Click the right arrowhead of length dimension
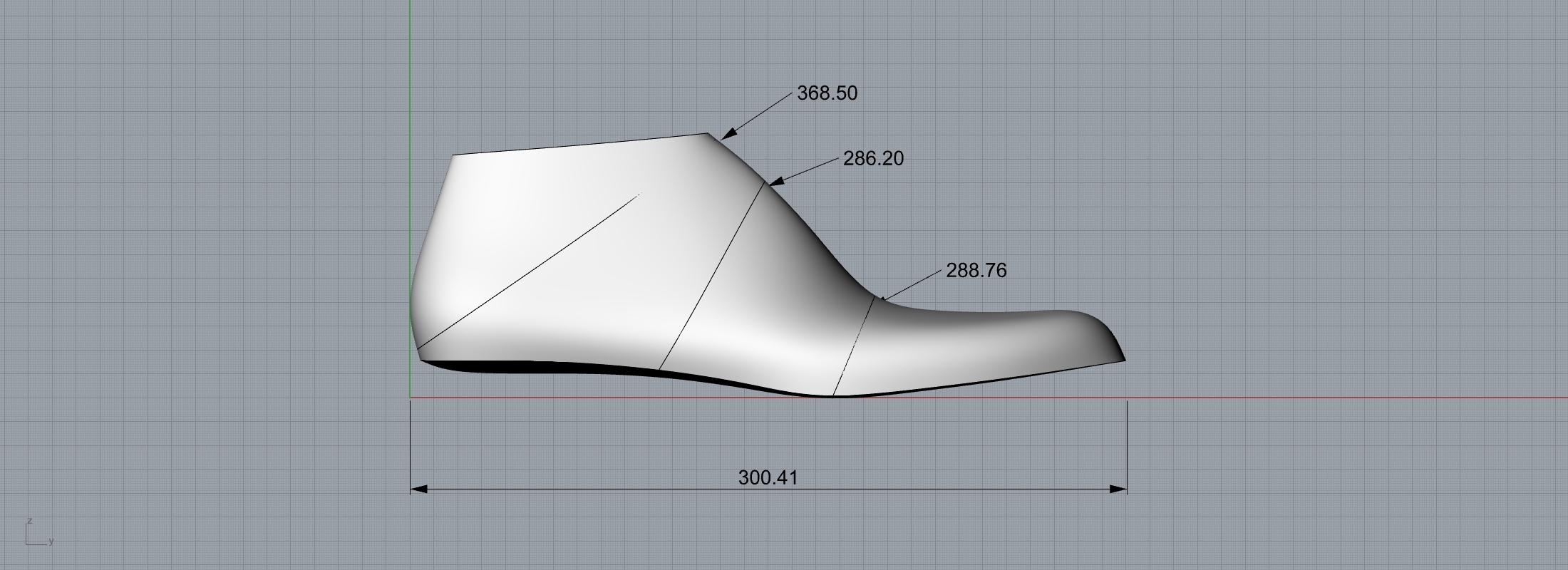Viewport: 1568px width, 570px height. (x=1118, y=489)
